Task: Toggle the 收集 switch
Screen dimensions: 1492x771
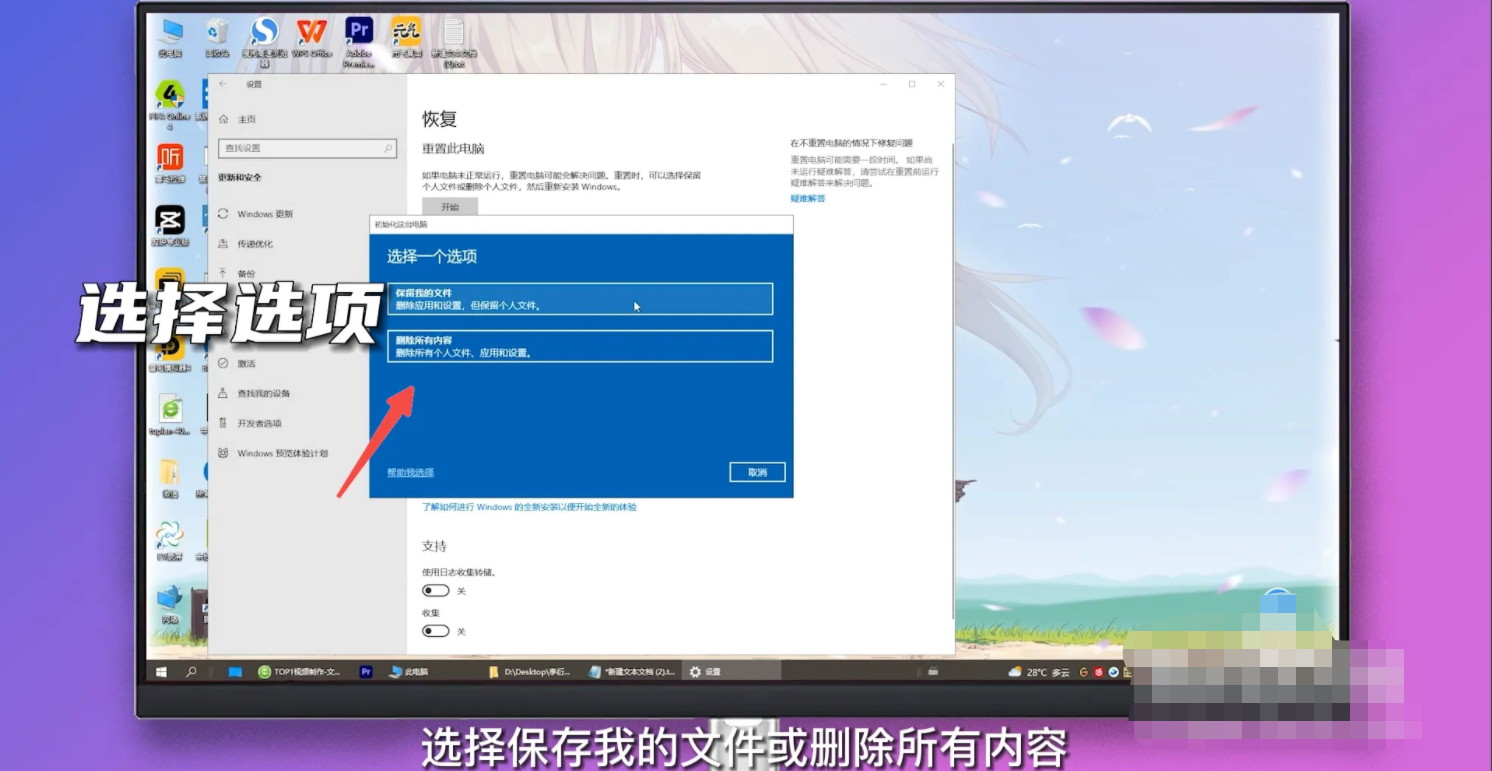Action: click(435, 631)
